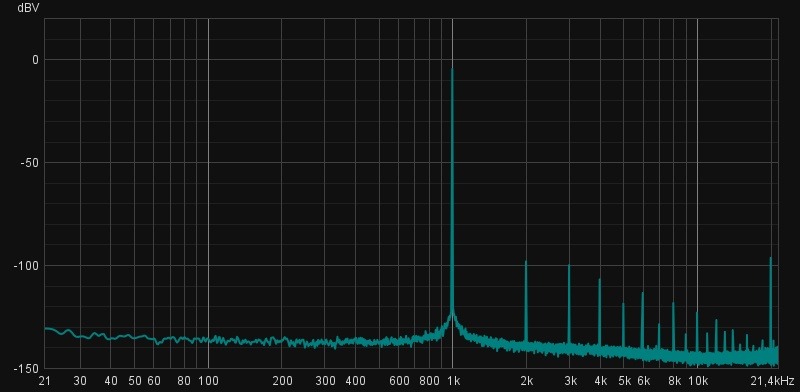
Task: Click the 1k frequency axis label
Action: click(454, 381)
